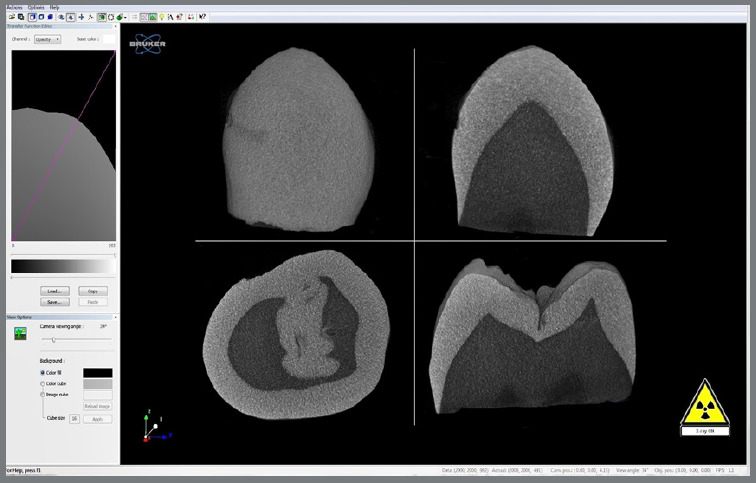The image size is (756, 483).
Task: Select the Color fill radio button
Action: coord(42,373)
